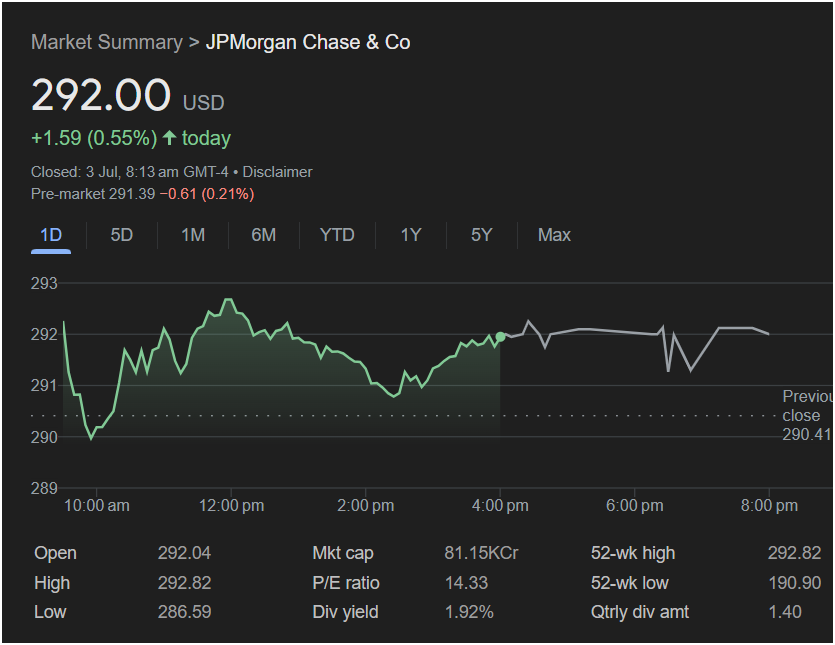Click the Disclaimer link
835x645 pixels.
277,172
